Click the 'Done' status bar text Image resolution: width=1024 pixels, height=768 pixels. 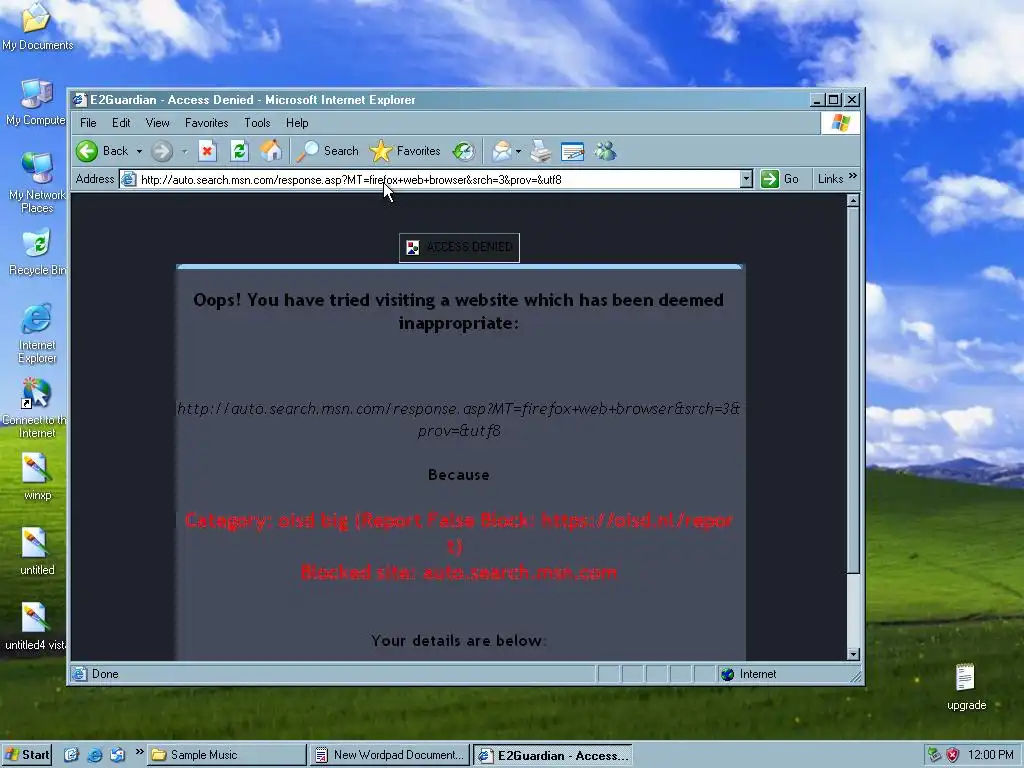coord(105,674)
